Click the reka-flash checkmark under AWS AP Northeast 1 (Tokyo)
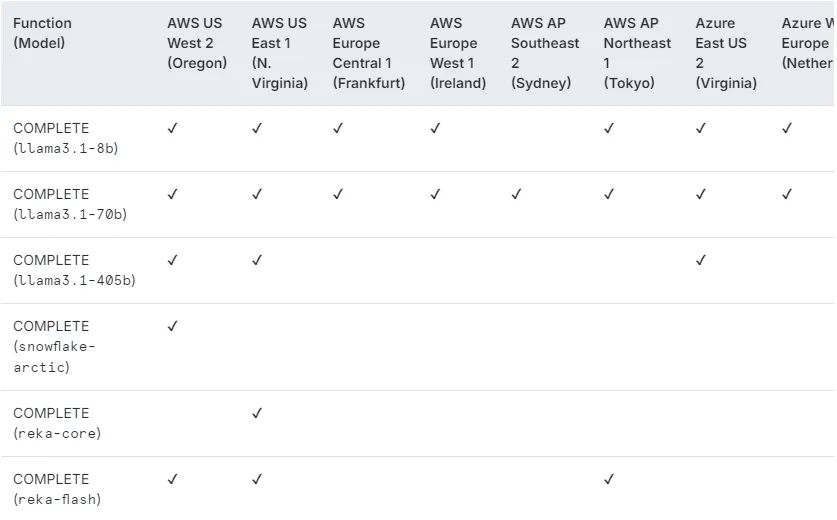The height and width of the screenshot is (520, 837). click(x=609, y=479)
